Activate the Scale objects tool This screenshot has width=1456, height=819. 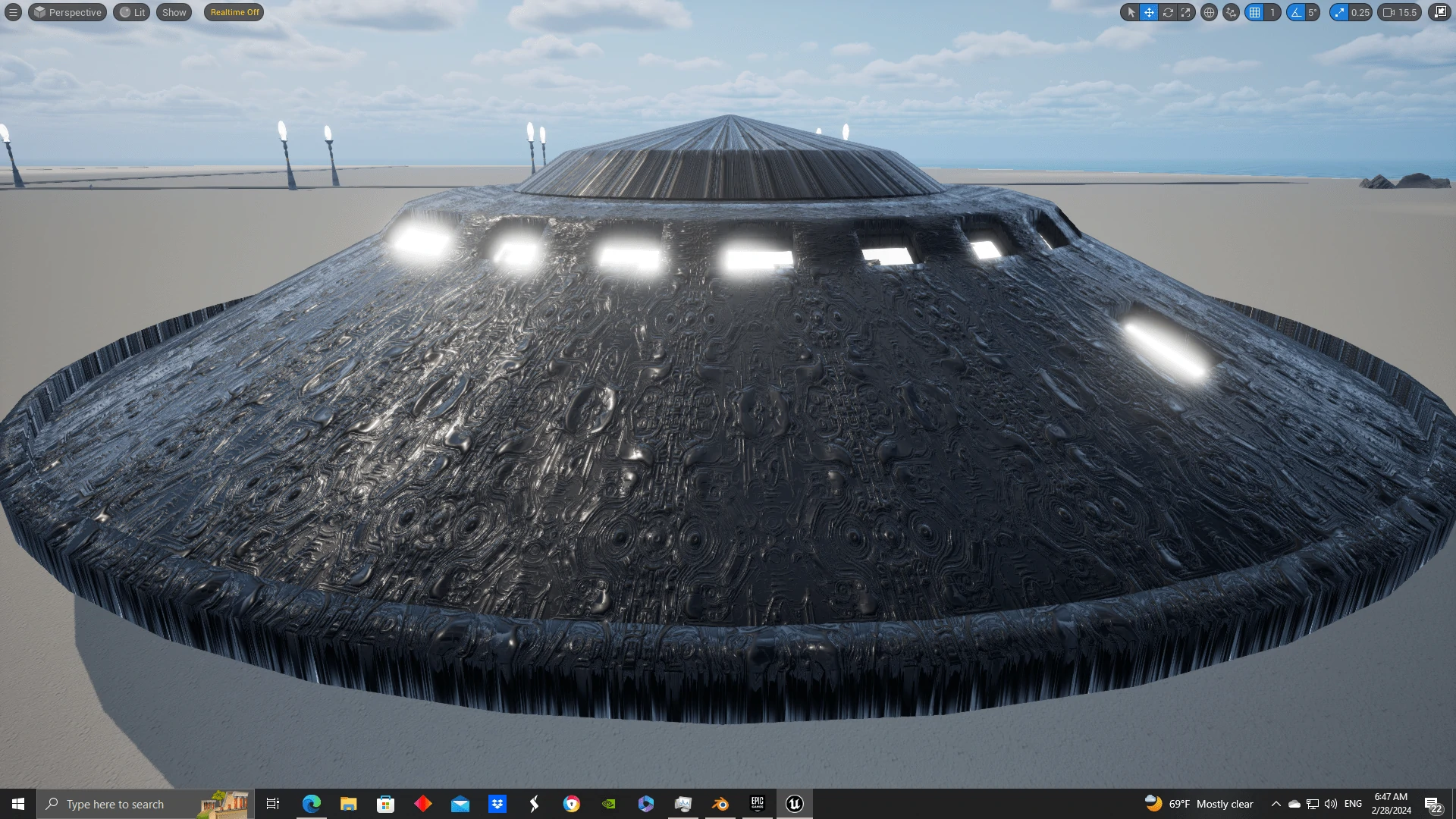(1186, 12)
